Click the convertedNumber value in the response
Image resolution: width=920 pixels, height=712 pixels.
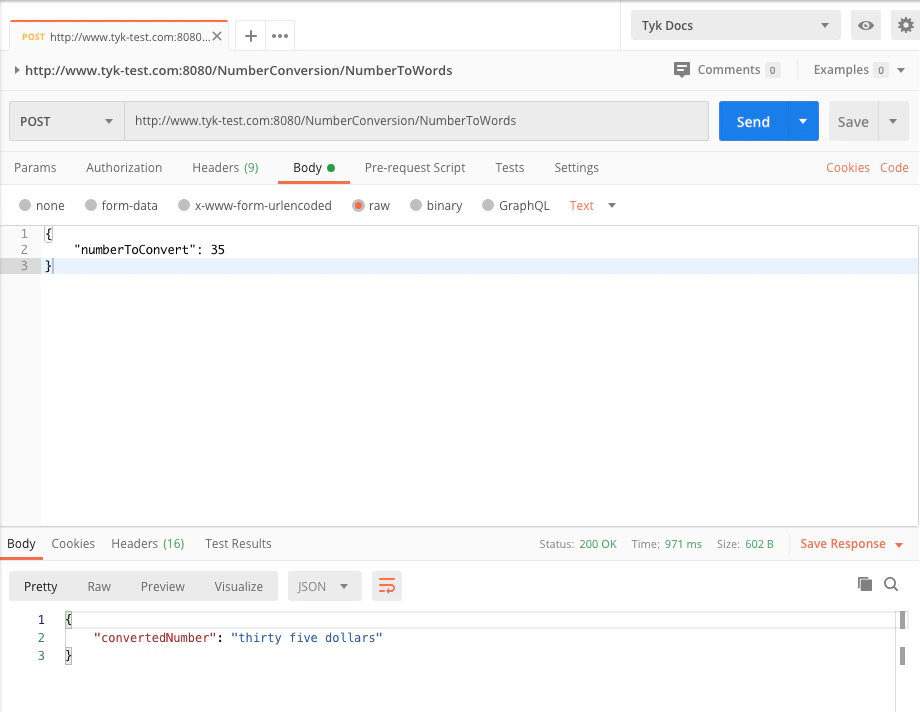[306, 637]
